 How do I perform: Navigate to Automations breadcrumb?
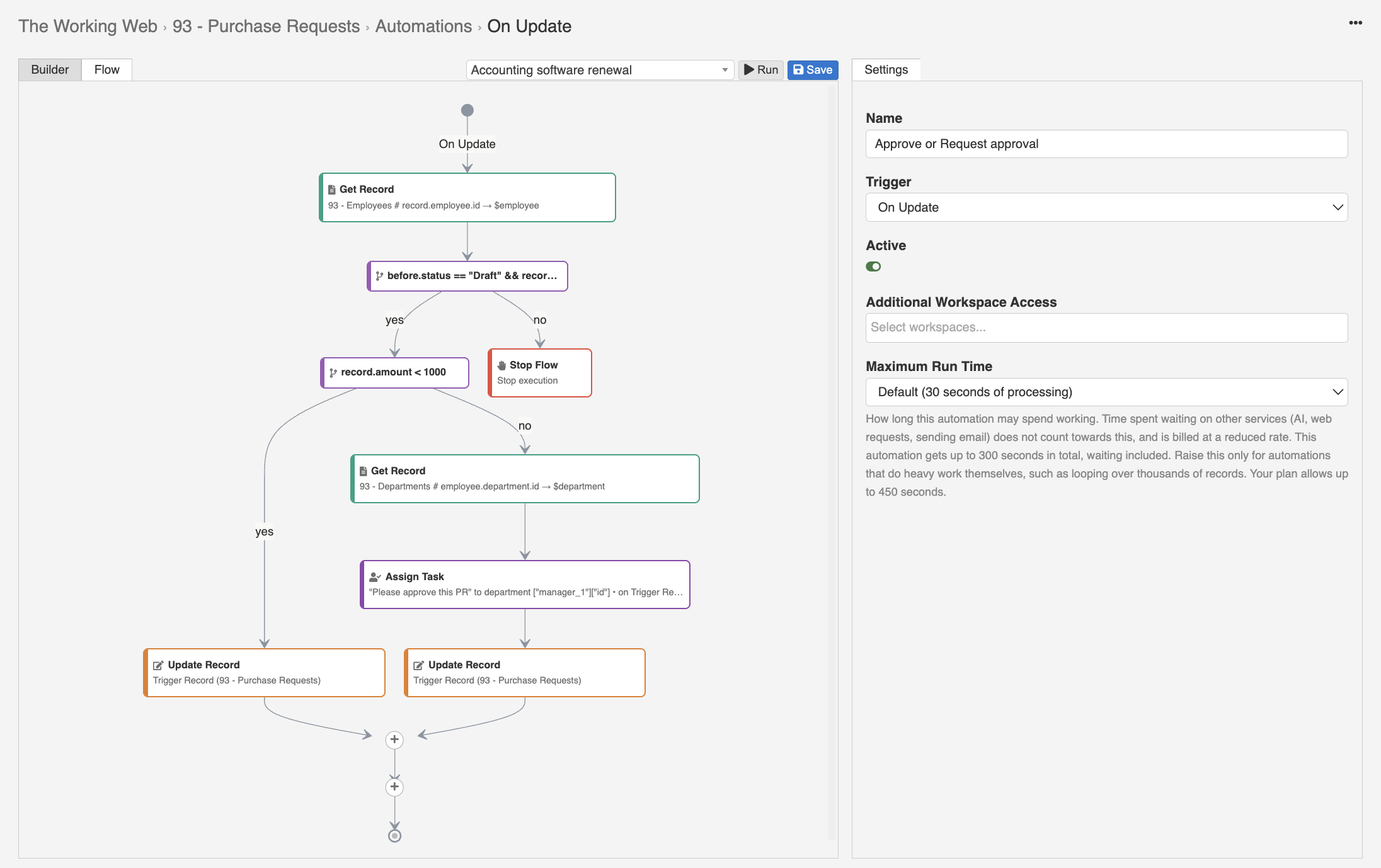pos(423,26)
